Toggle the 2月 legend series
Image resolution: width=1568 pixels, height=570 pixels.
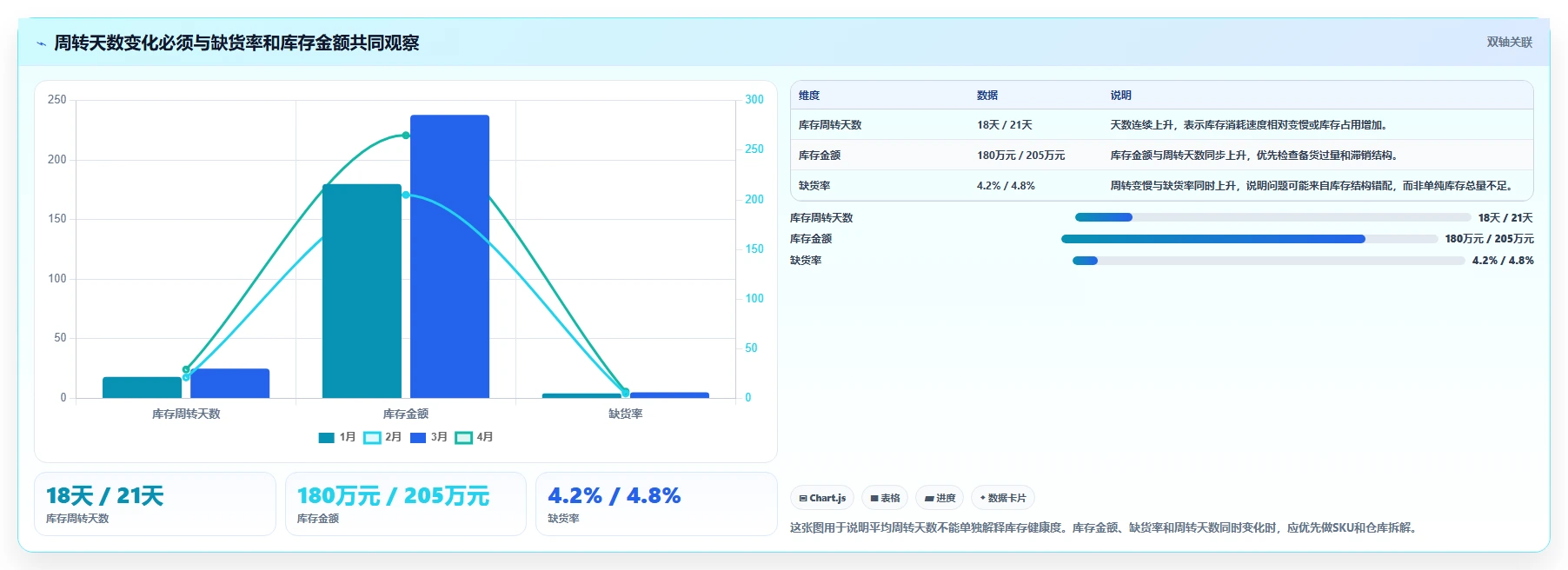pyautogui.click(x=382, y=437)
